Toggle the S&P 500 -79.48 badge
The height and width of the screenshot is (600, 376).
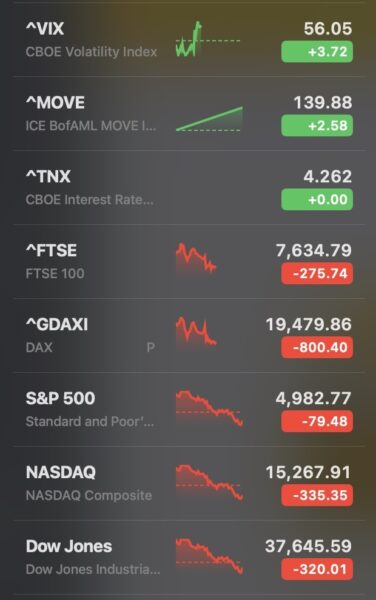(x=317, y=421)
